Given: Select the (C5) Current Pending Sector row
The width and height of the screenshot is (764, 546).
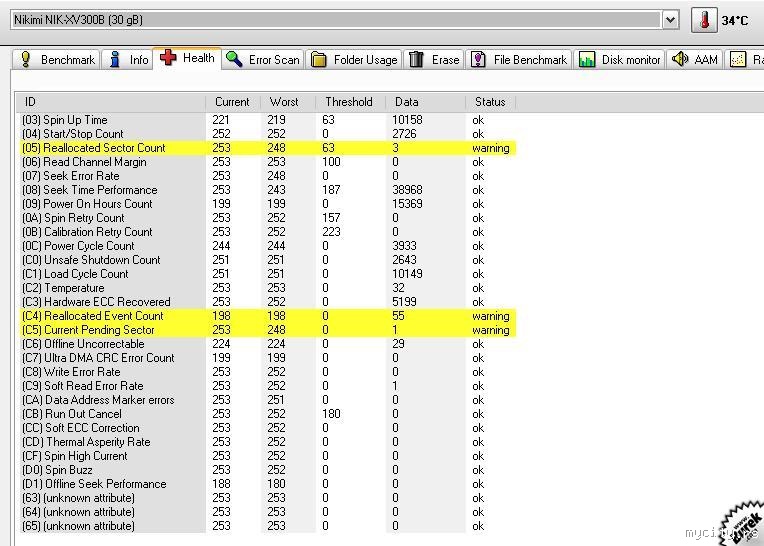Looking at the screenshot, I should click(267, 330).
